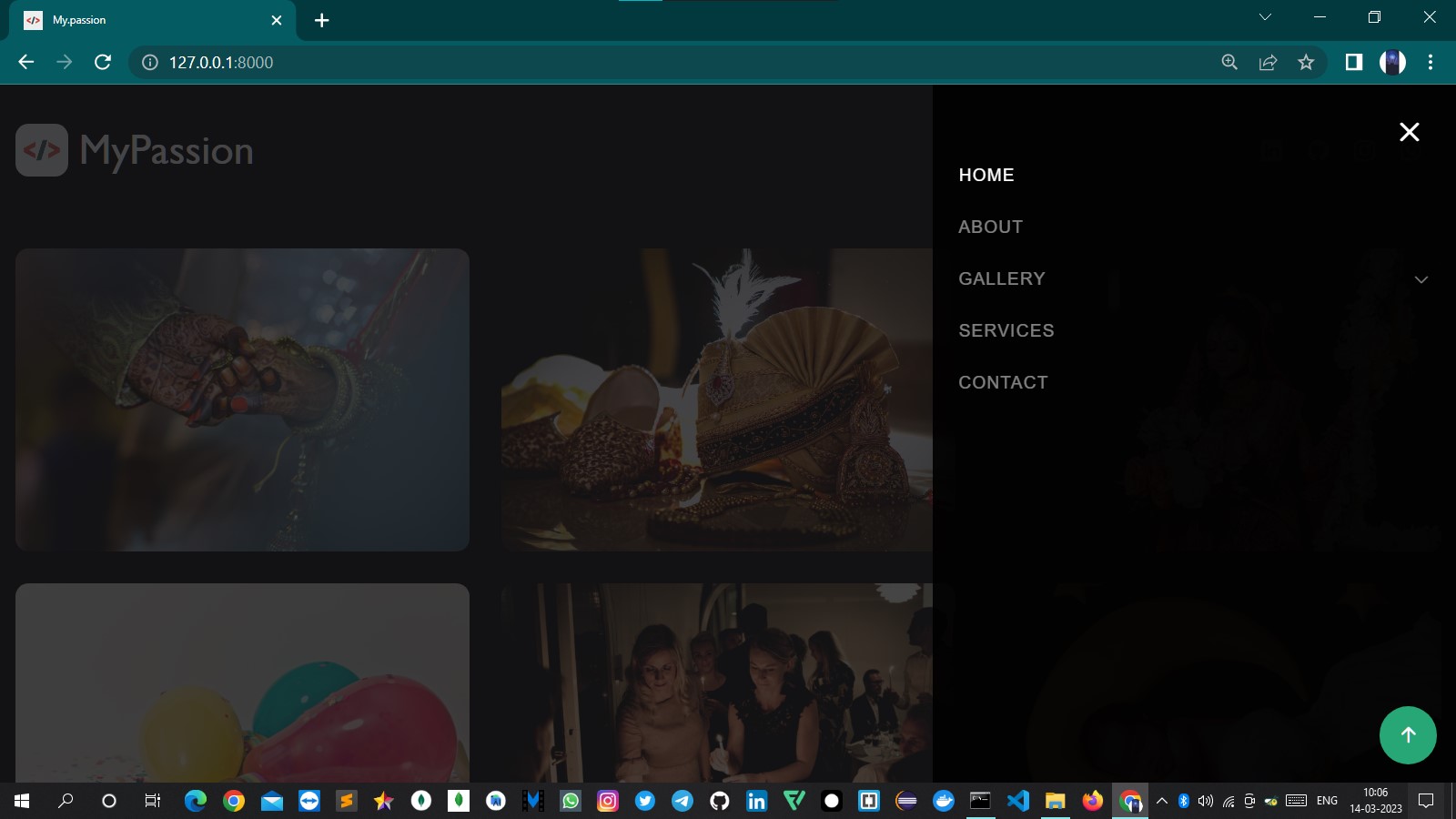Launch the Eclipse IDE from the taskbar
This screenshot has height=819, width=1456.
tap(907, 802)
